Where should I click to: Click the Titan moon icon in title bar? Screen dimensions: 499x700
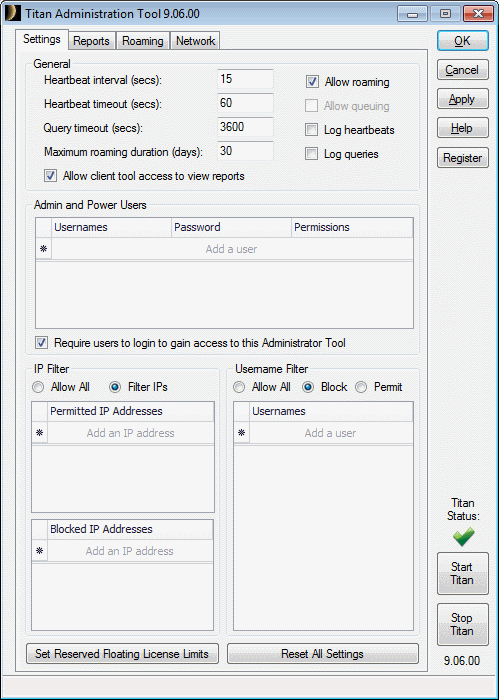pos(12,13)
